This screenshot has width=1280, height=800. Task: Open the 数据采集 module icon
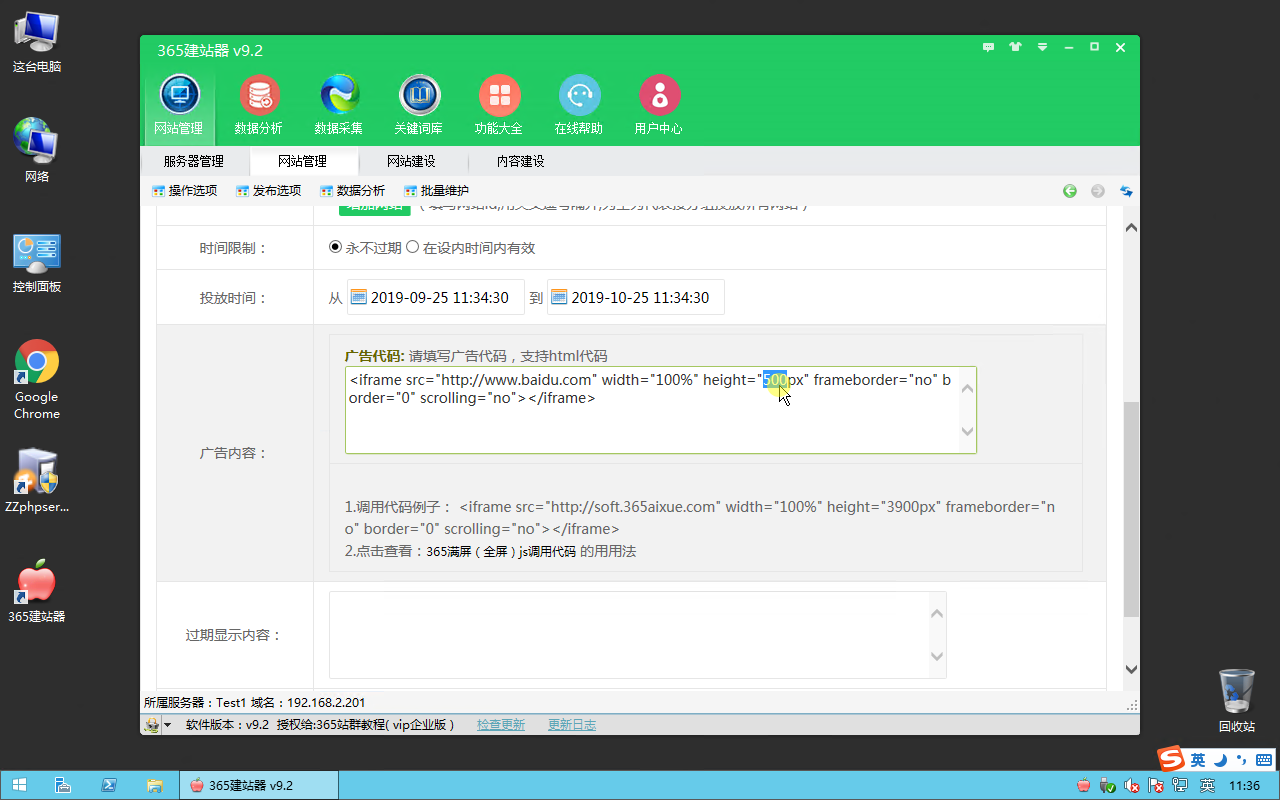click(x=339, y=104)
